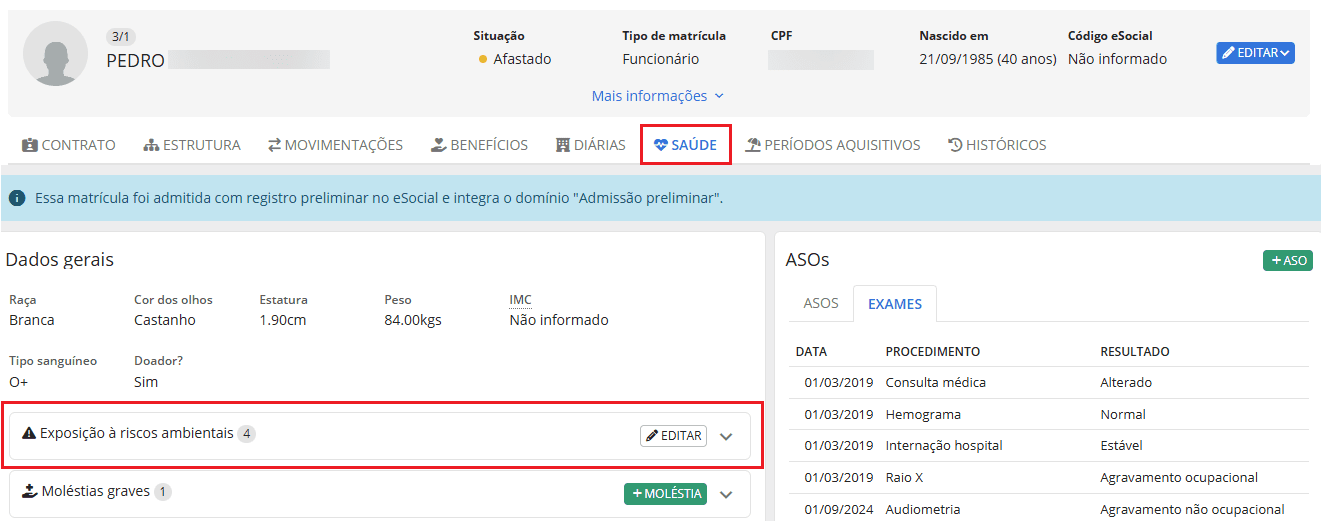Open the CONTRATO tab
The image size is (1321, 531).
pos(69,145)
